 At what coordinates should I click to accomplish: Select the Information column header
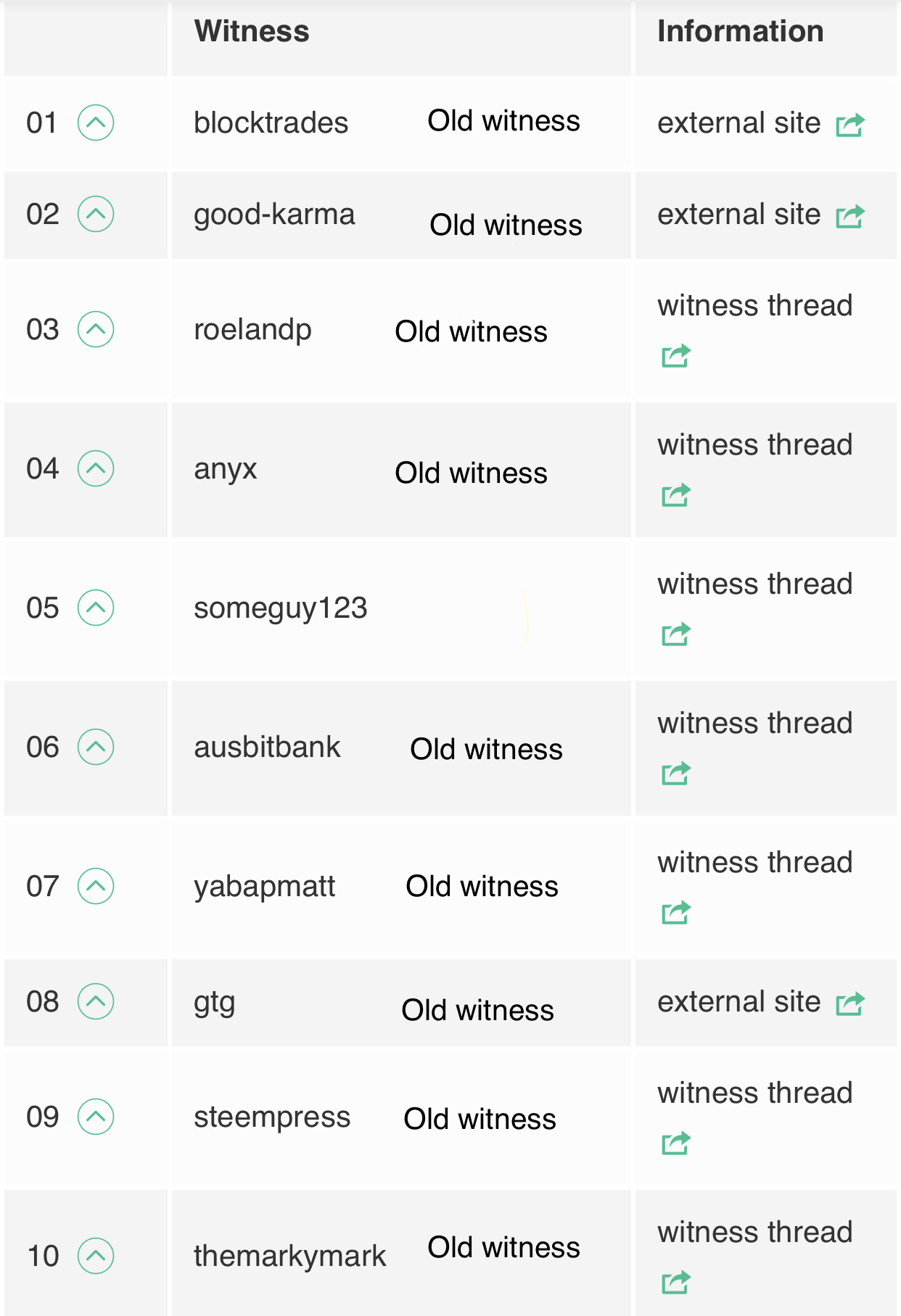[x=740, y=31]
